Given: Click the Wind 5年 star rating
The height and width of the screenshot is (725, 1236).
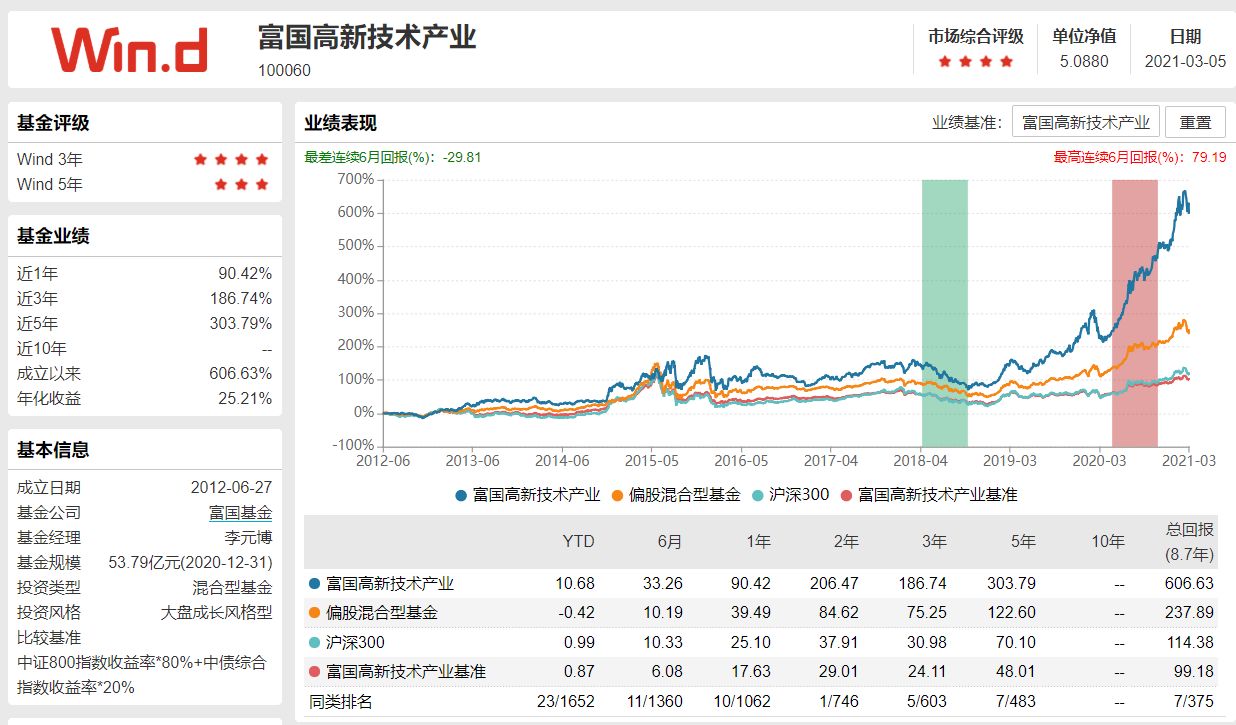Looking at the screenshot, I should (242, 184).
